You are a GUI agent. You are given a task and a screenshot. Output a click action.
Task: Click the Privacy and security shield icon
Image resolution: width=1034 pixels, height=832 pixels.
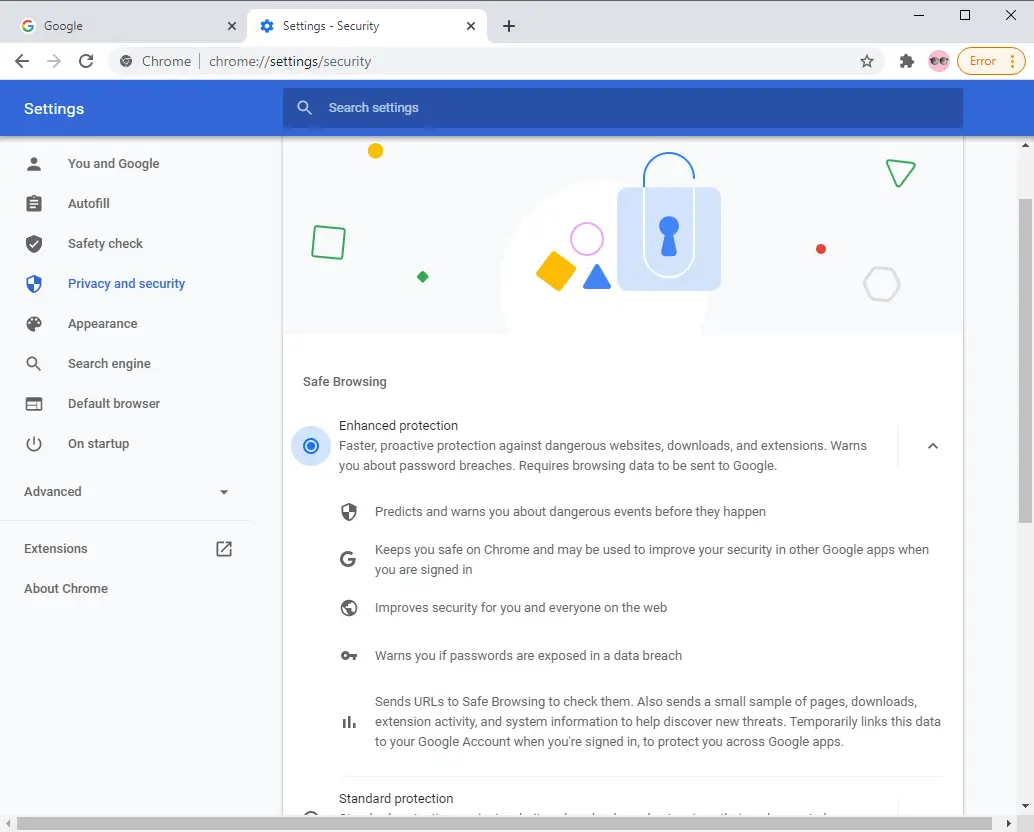pos(34,283)
